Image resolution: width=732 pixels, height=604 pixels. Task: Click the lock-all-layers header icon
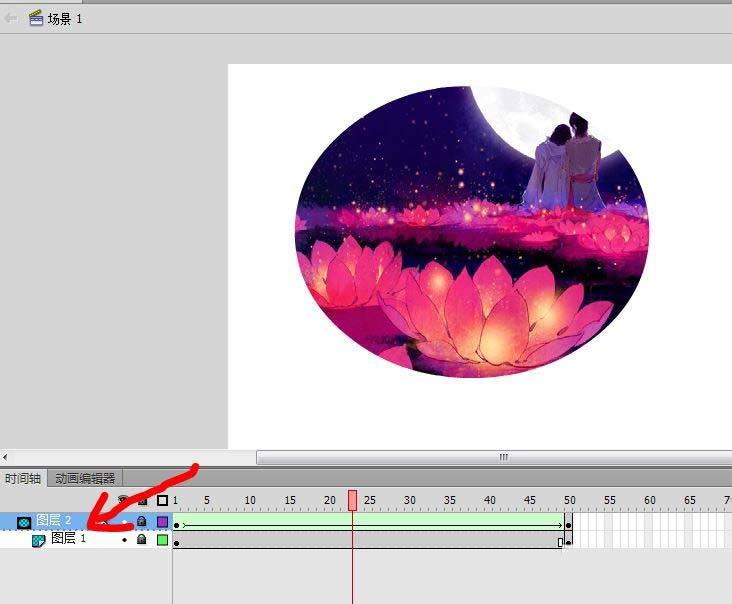point(143,501)
